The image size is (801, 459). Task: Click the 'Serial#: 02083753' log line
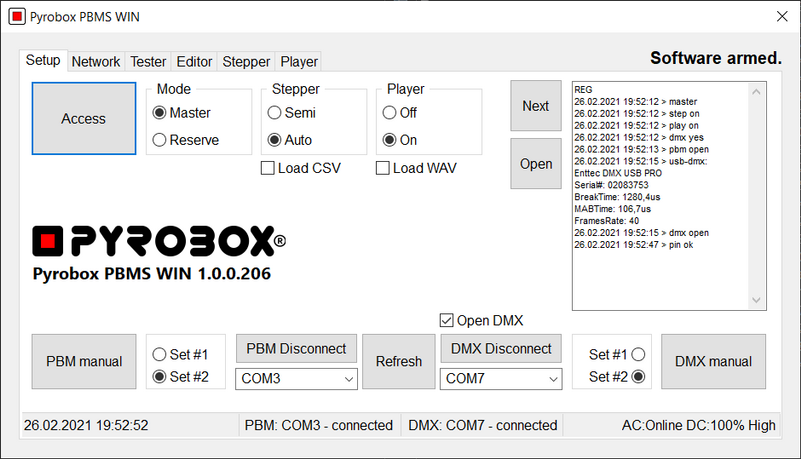tap(611, 185)
